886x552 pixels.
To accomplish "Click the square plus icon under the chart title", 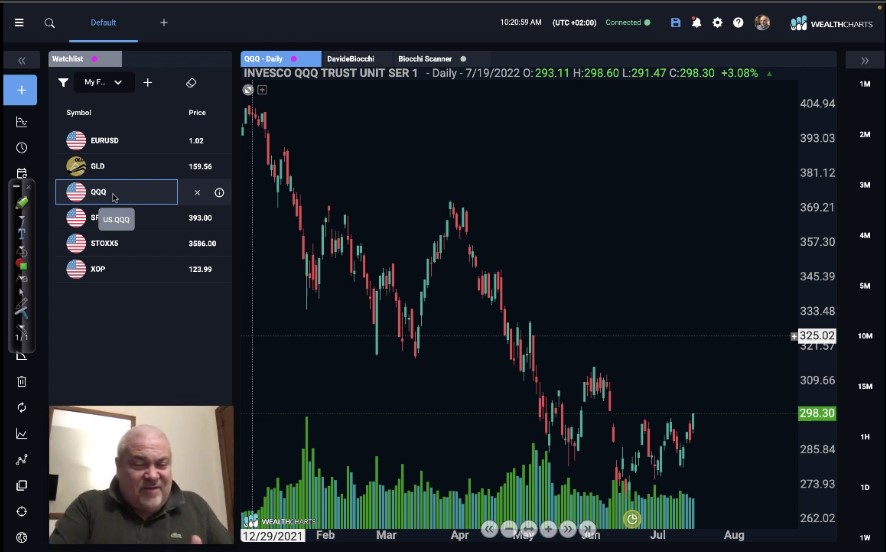I will (262, 90).
